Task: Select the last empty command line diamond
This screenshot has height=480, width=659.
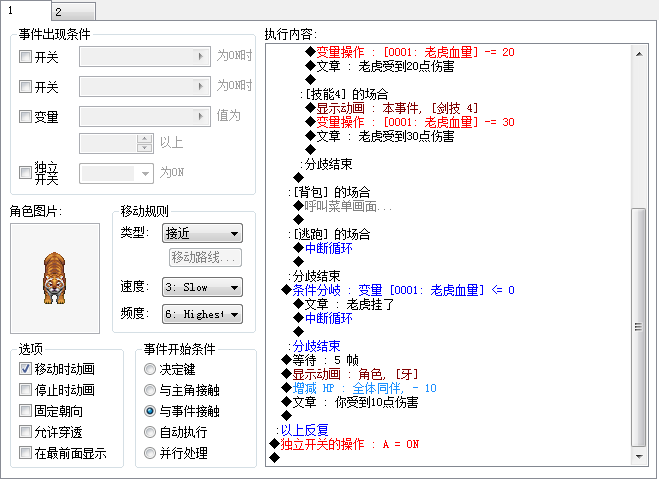Action: 274,458
